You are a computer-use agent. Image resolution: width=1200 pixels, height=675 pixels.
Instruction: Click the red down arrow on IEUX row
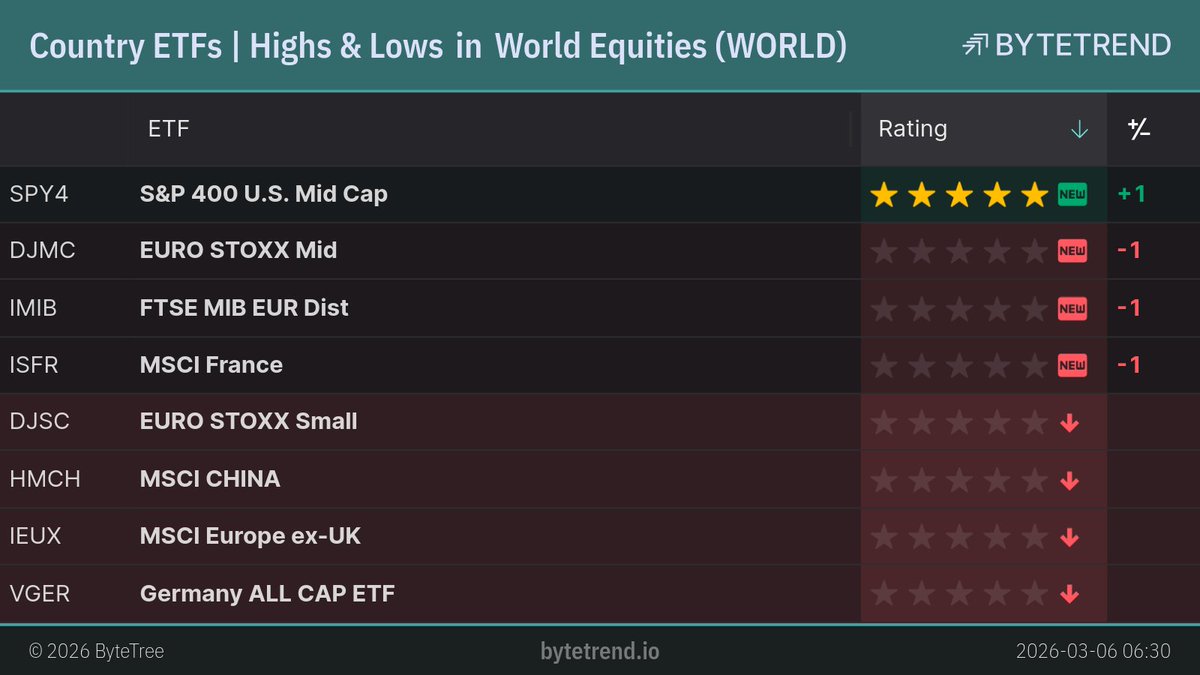tap(1070, 536)
